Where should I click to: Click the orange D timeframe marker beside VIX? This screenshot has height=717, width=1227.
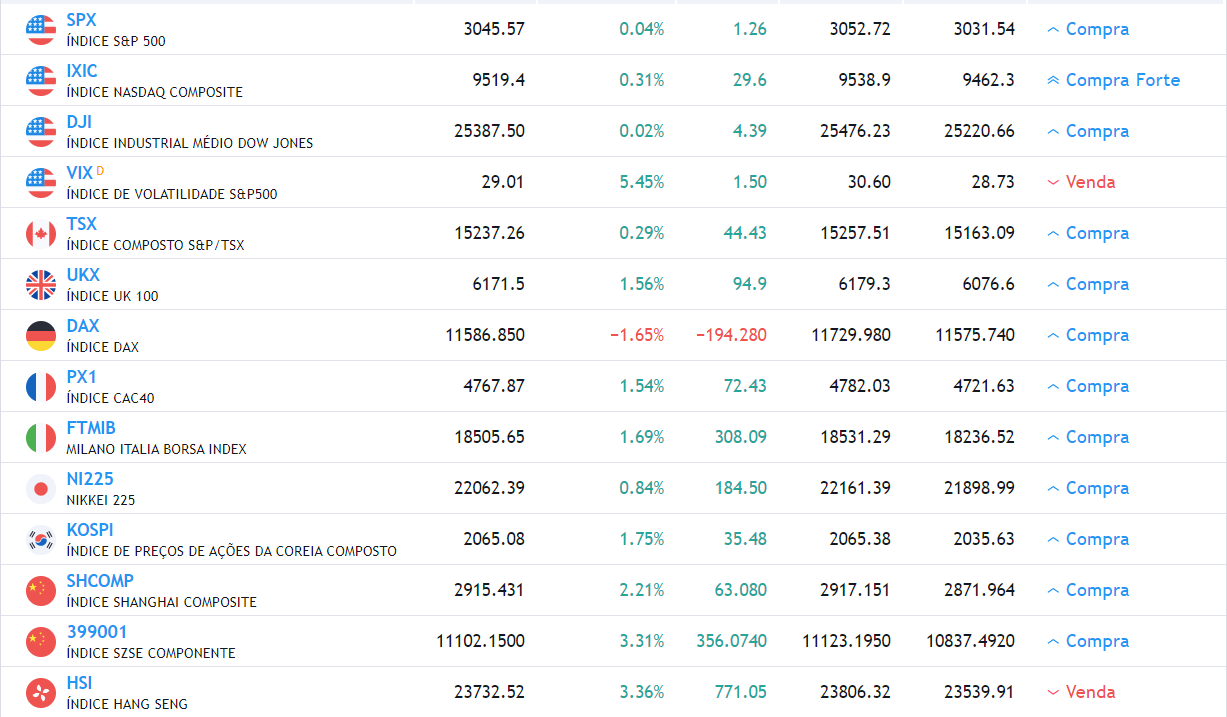tap(103, 167)
